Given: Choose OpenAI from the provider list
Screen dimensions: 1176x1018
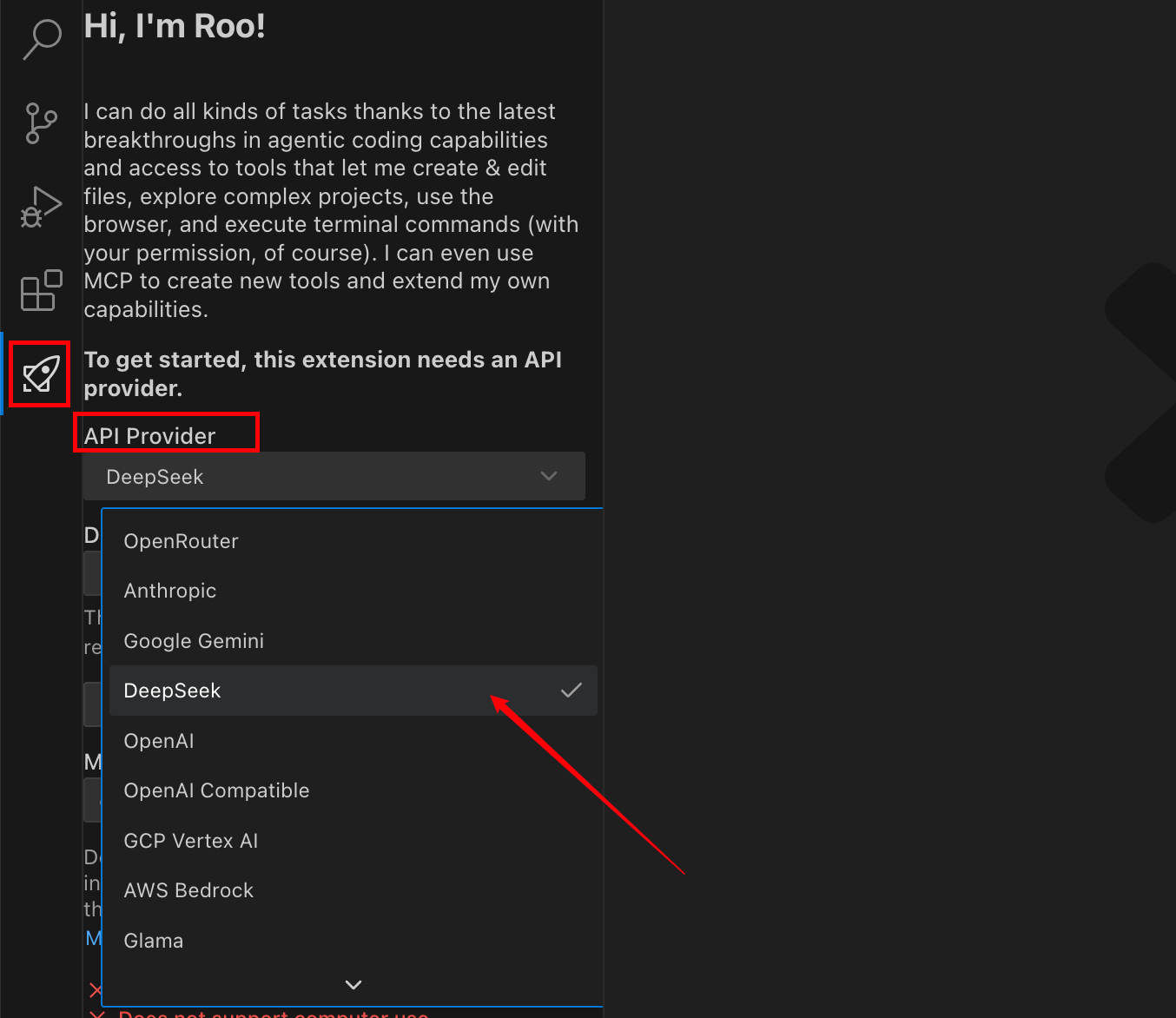Looking at the screenshot, I should 353,741.
